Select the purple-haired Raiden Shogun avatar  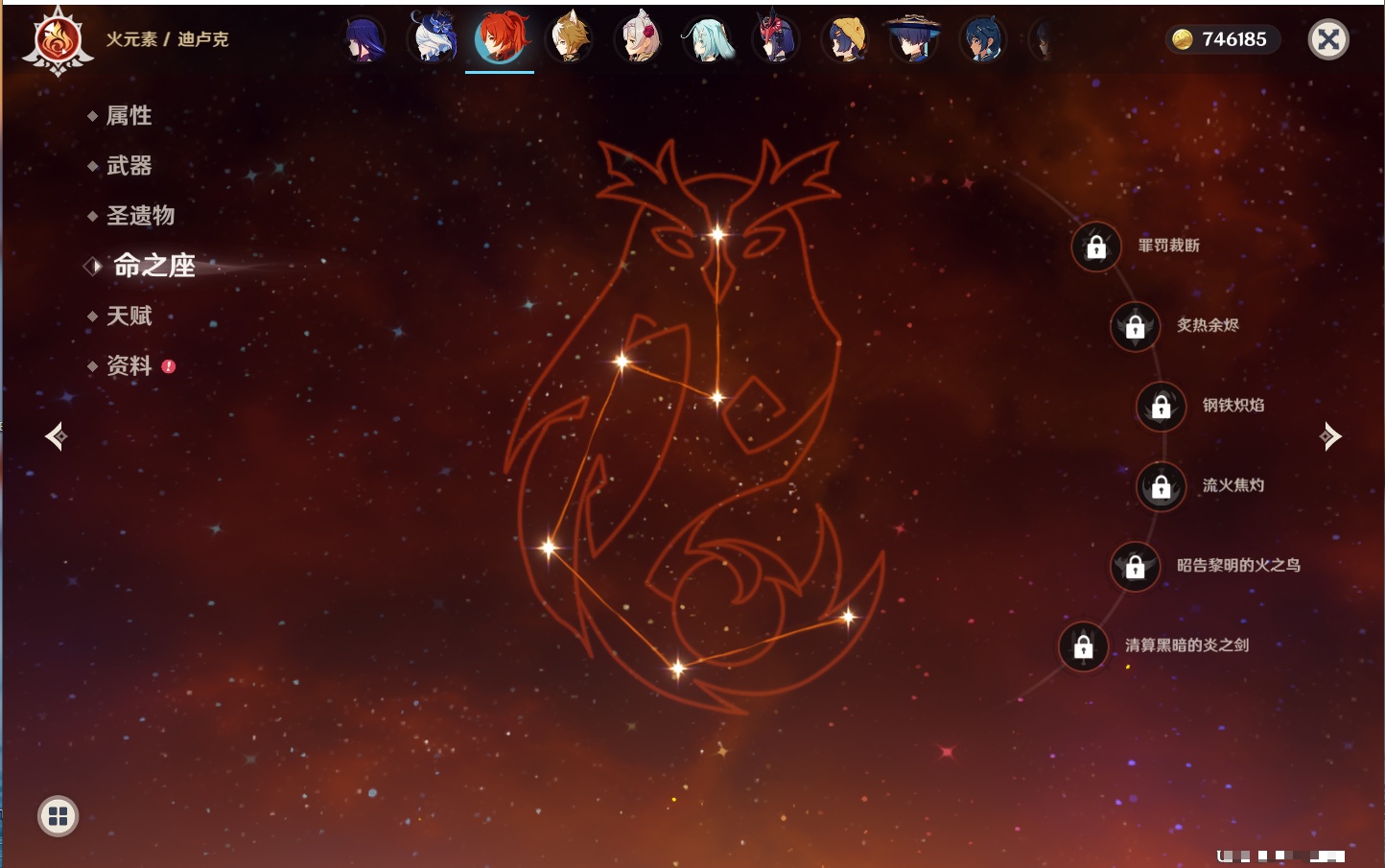tap(364, 39)
